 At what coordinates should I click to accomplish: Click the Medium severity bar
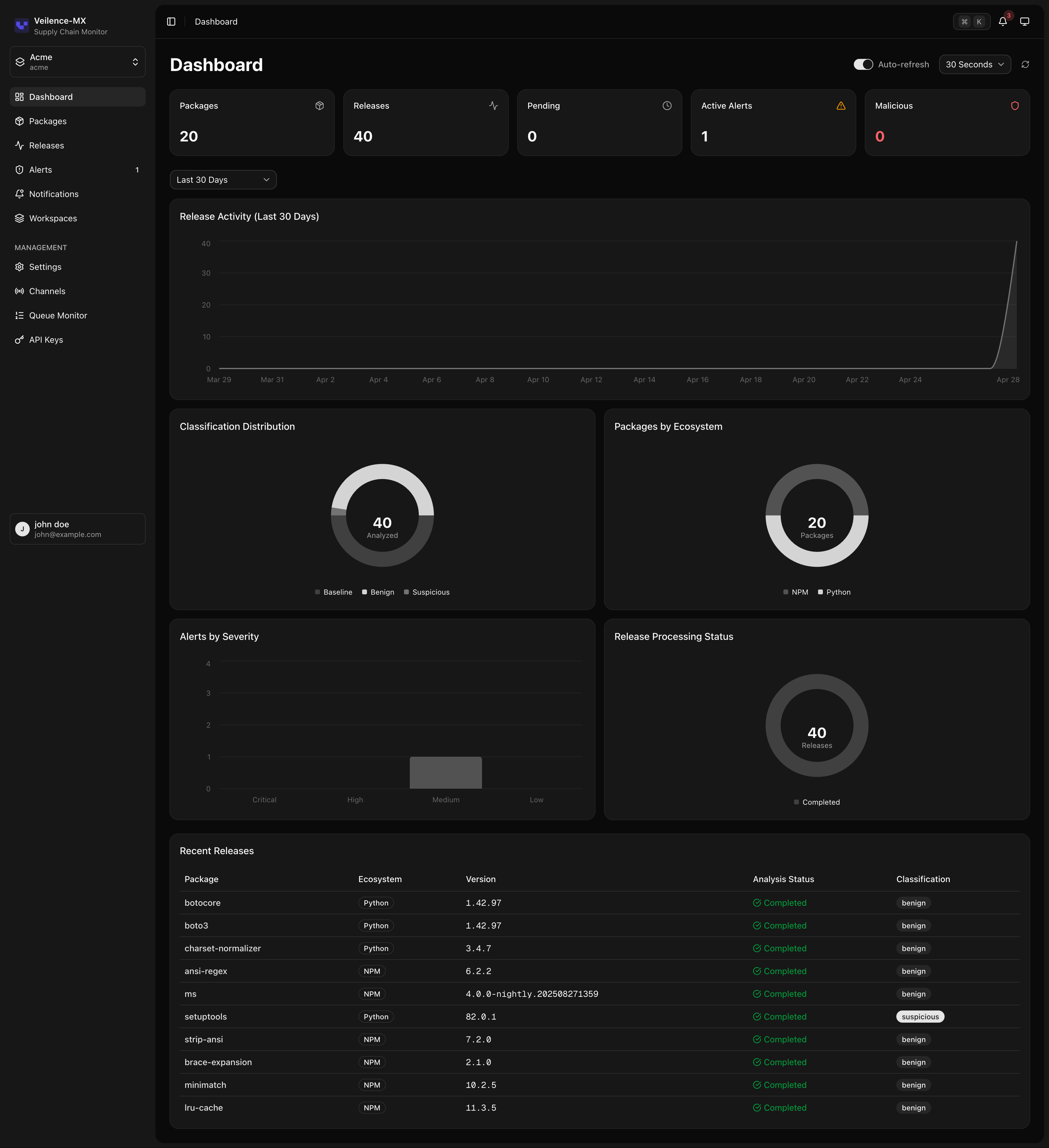pyautogui.click(x=446, y=773)
